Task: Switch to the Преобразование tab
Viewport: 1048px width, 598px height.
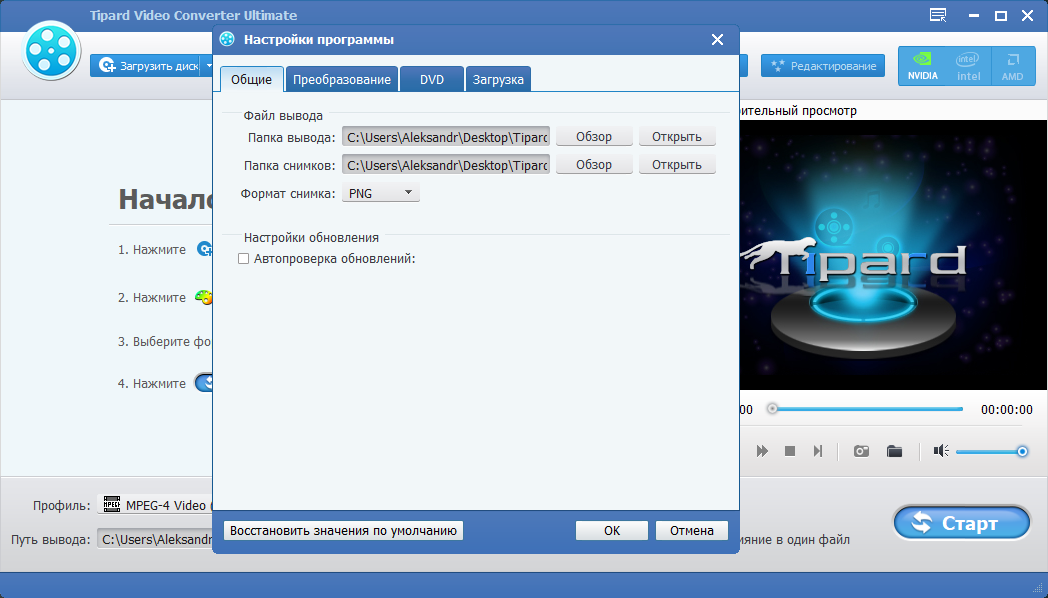Action: (341, 80)
